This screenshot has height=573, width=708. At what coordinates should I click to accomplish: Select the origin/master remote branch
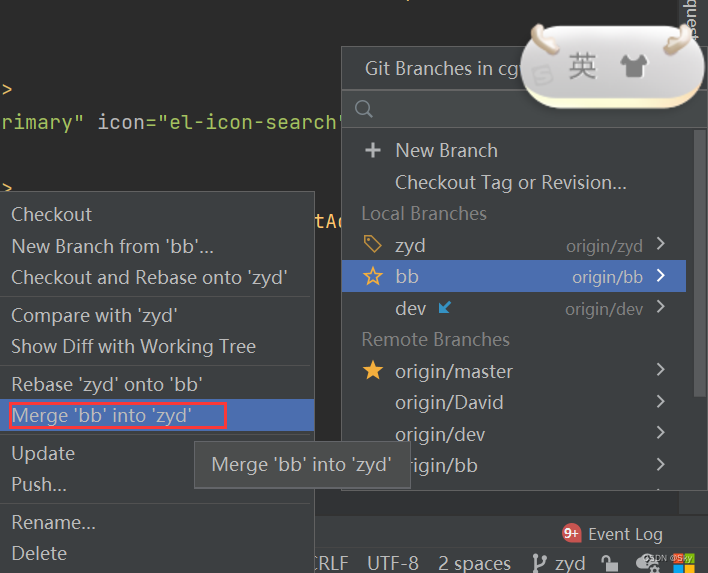pos(514,371)
